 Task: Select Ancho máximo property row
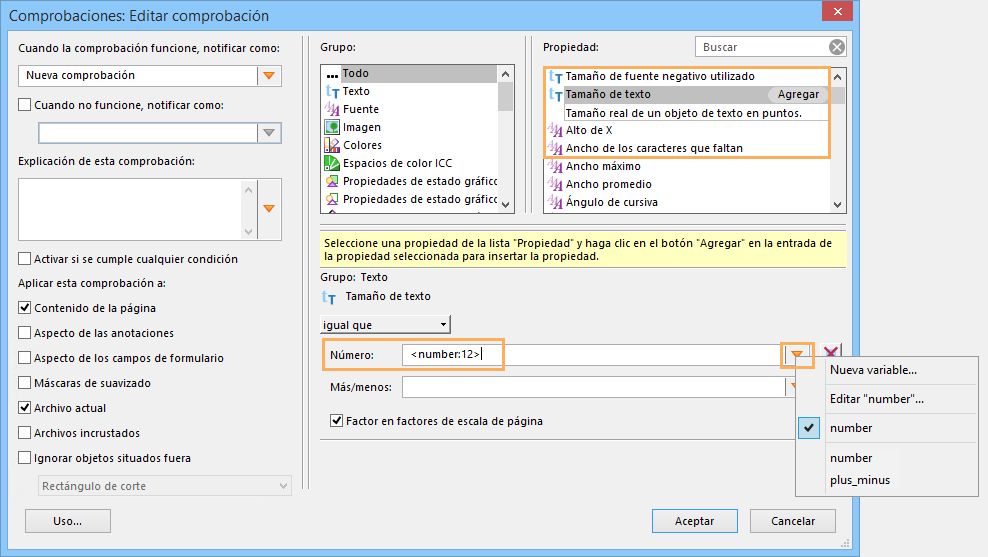[687, 166]
